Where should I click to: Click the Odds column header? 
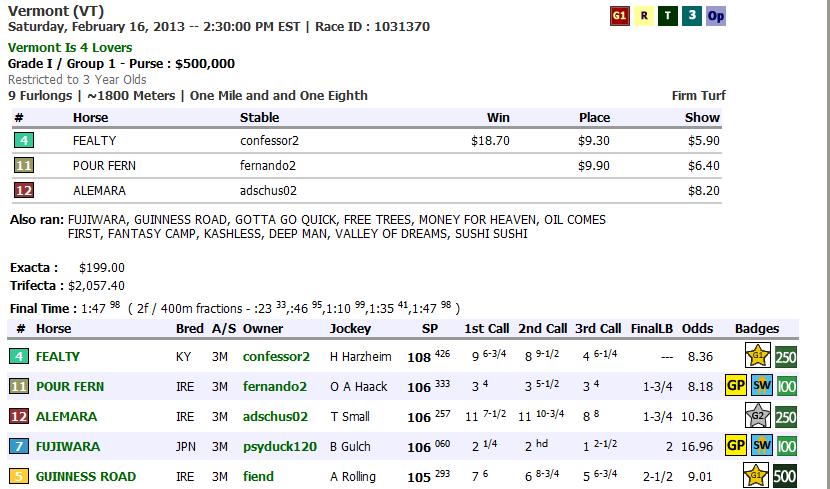698,328
